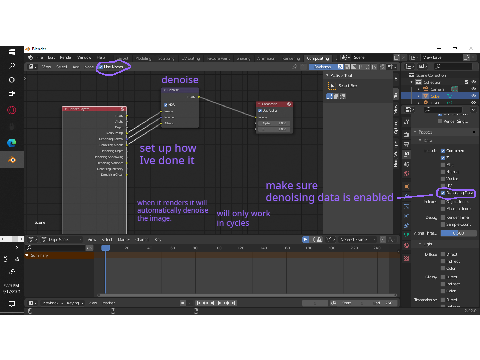Click the Light object icon in outliner
This screenshot has height=360, width=480.
[426, 103]
